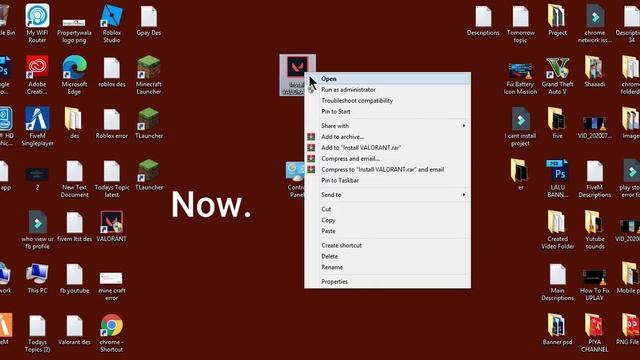
Task: Select Troubleshoot compatibility menu entry
Action: coord(387,100)
